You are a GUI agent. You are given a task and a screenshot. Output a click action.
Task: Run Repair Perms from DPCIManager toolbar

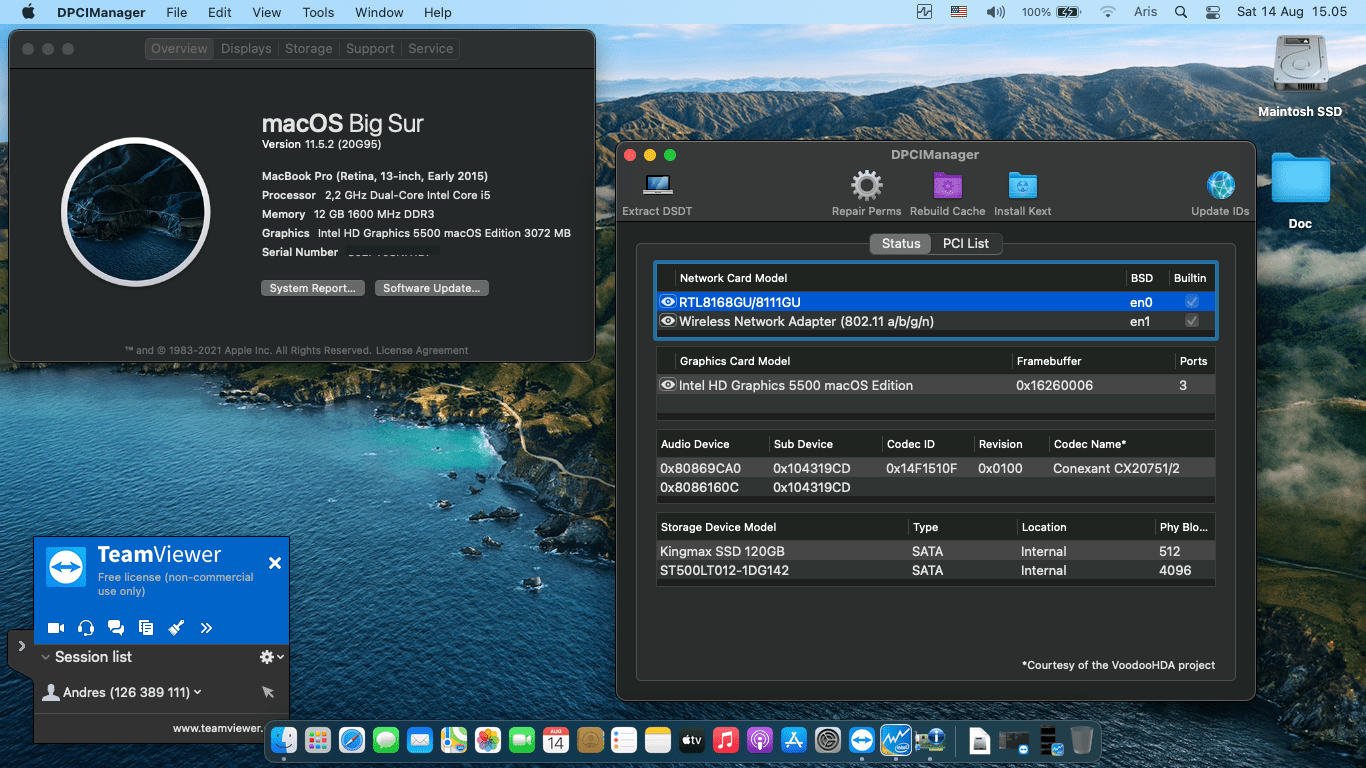click(x=866, y=186)
